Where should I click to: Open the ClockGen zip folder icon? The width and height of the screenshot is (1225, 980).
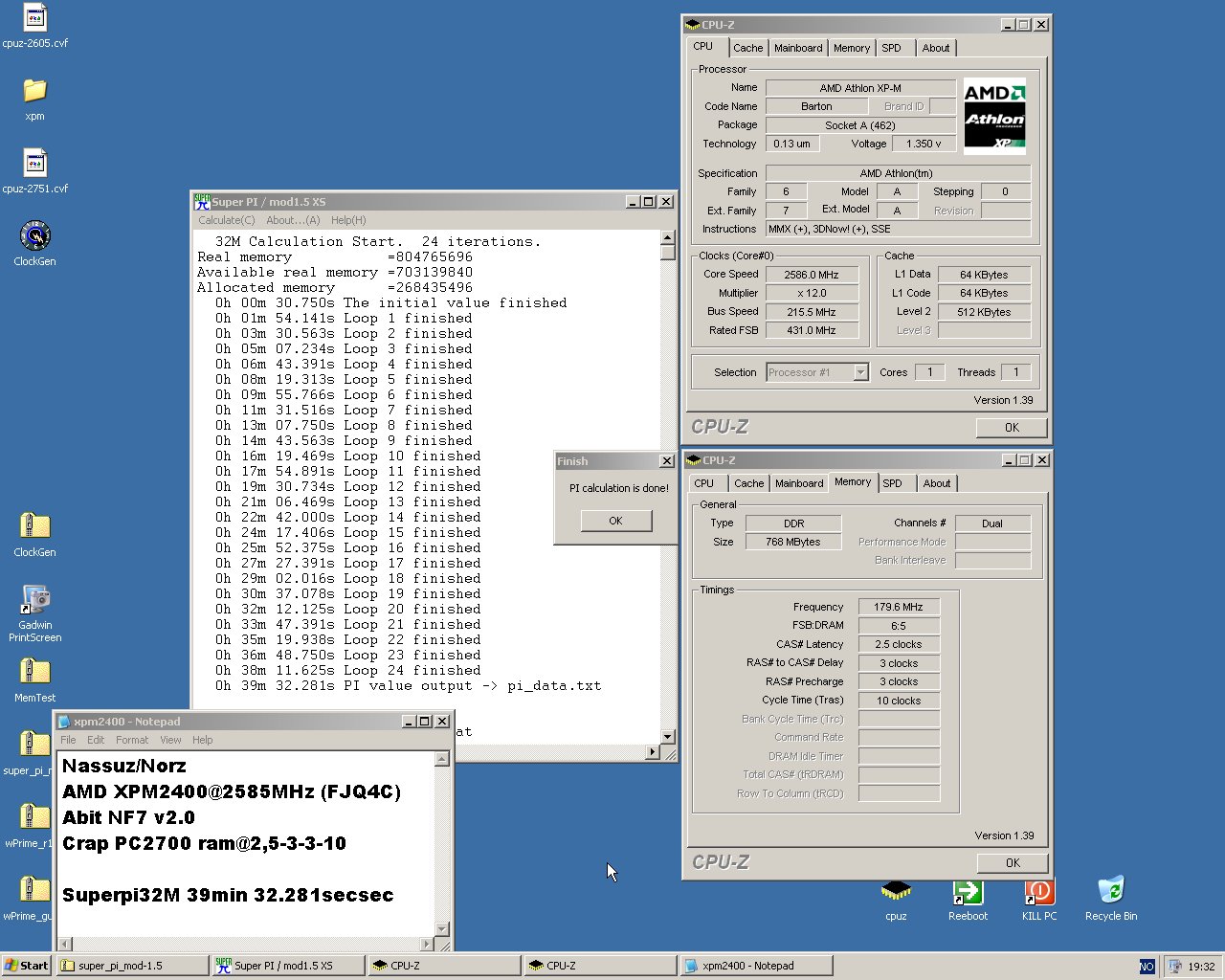pos(35,526)
